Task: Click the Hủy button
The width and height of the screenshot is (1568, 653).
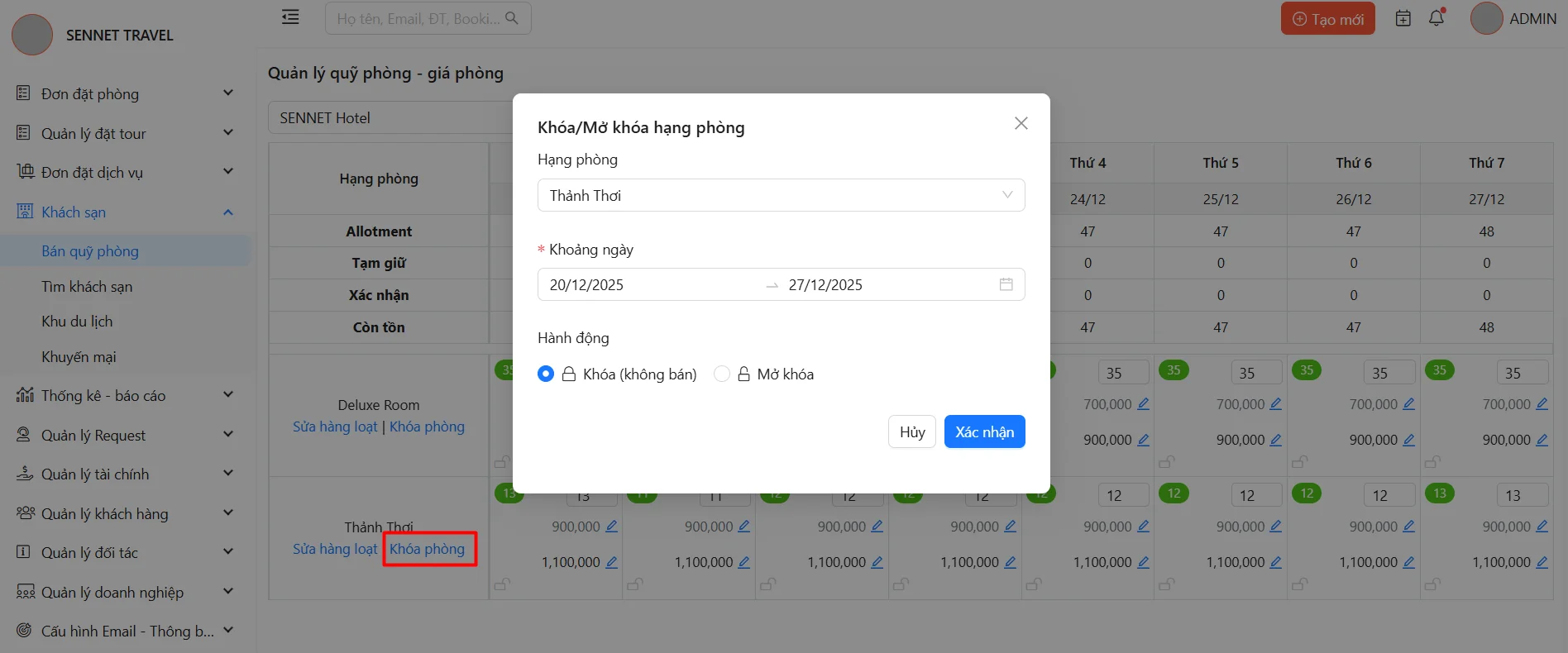Action: coord(912,431)
